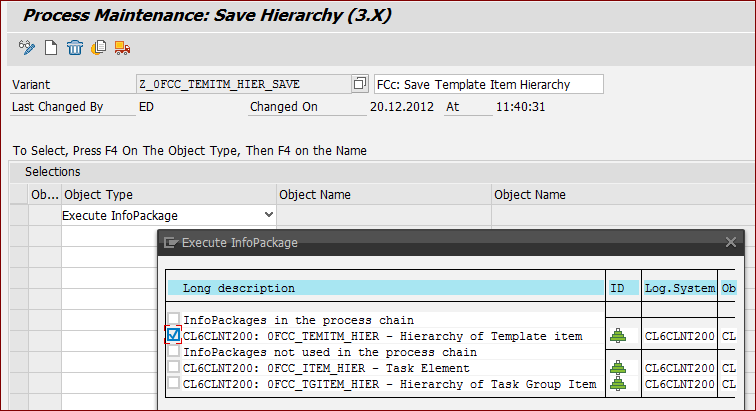Delete variant using the trash can icon
The image size is (756, 411).
(75, 48)
